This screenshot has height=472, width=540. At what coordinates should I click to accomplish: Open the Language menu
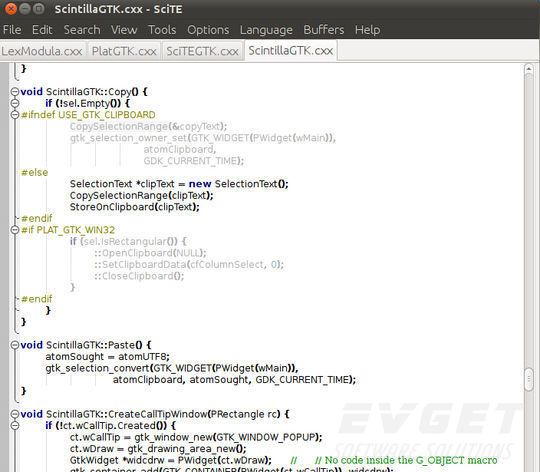click(x=266, y=30)
